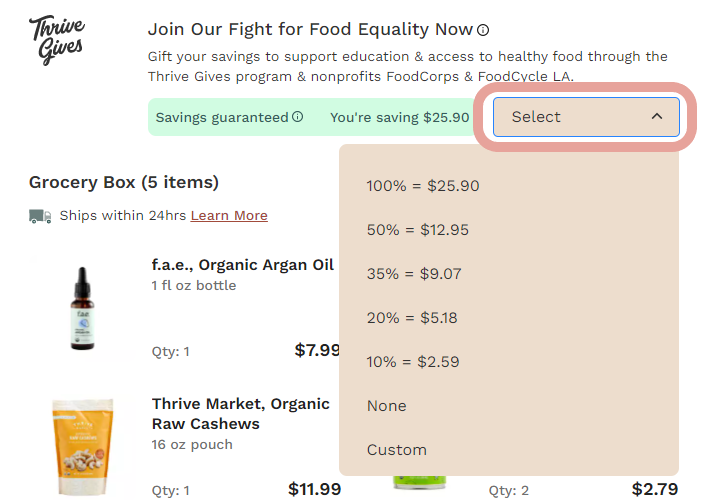Choose 100% = $25.90 option
This screenshot has height=500, width=707.
[x=423, y=186]
